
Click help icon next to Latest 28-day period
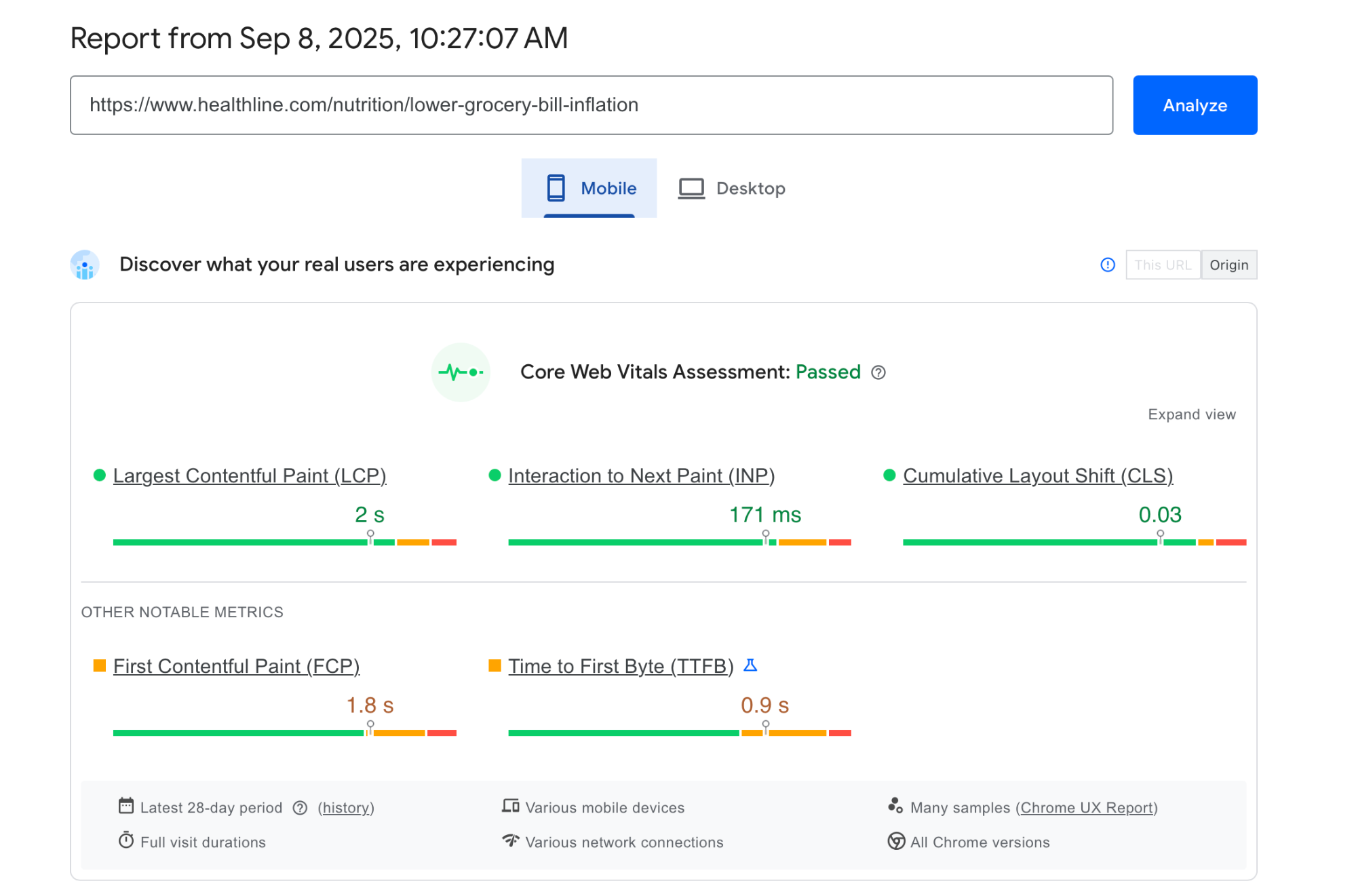click(x=300, y=808)
